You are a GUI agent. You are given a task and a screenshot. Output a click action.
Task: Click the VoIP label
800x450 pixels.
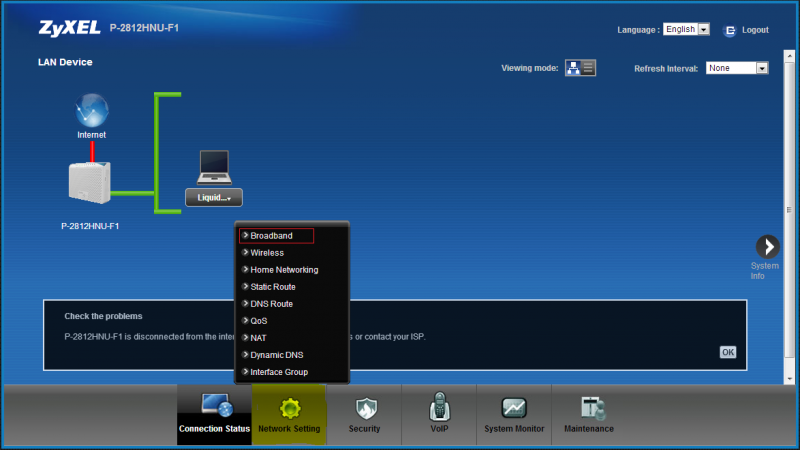[x=439, y=429]
